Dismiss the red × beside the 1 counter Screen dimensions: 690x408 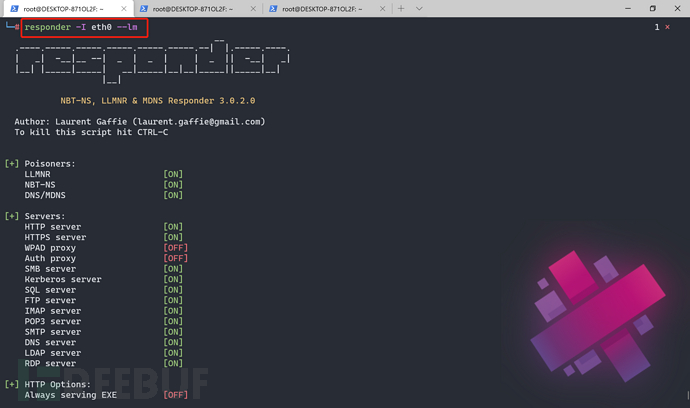[x=668, y=27]
